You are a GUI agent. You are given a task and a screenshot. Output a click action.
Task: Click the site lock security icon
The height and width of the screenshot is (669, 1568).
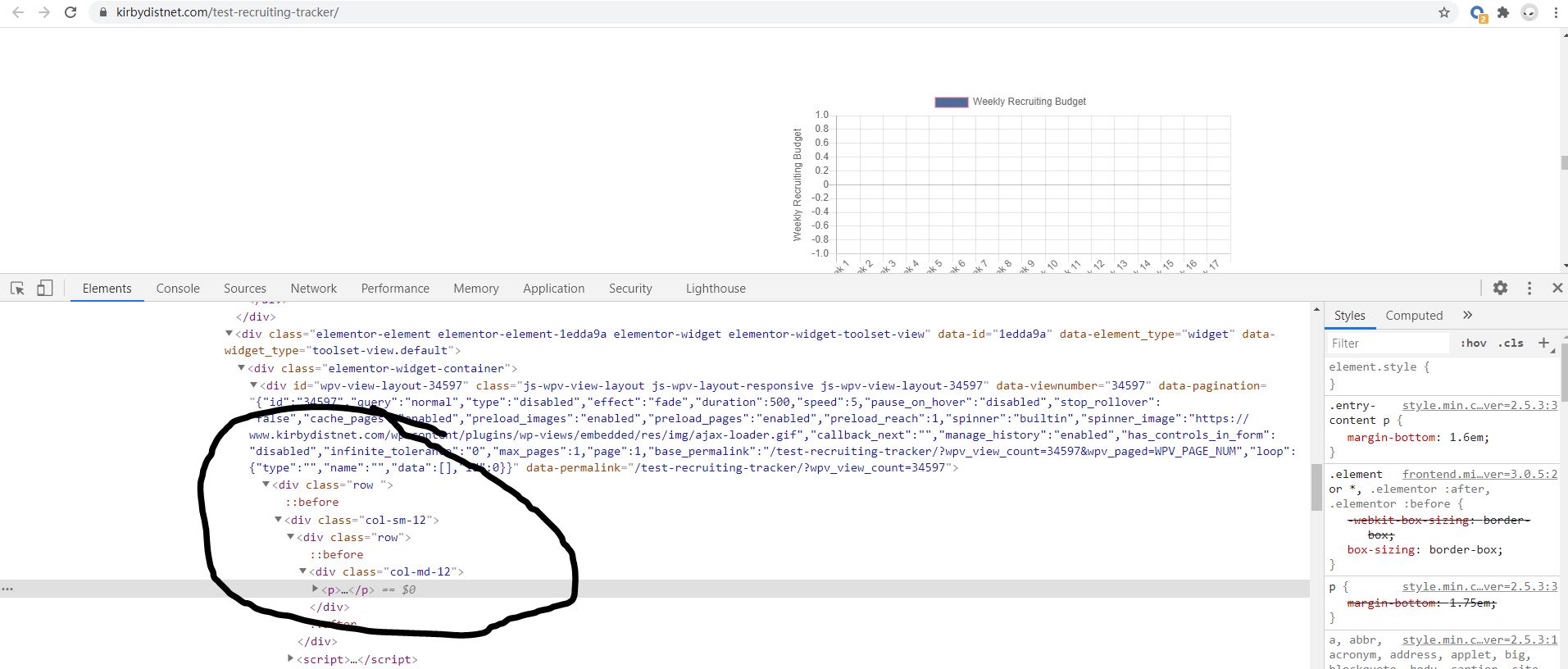point(102,12)
